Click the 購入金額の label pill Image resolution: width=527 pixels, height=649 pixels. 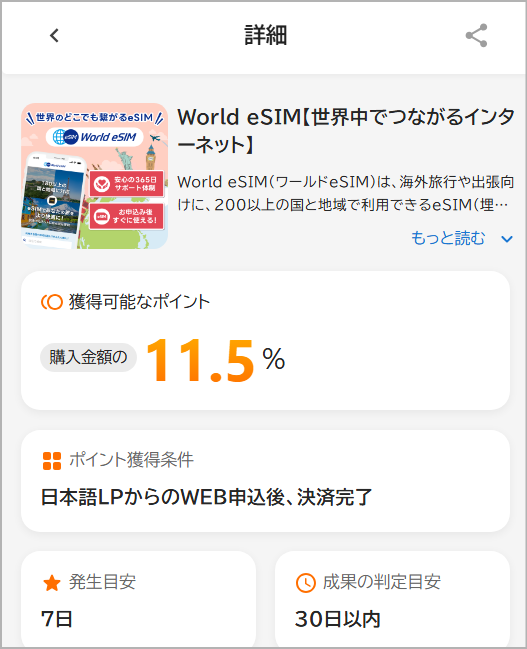[x=88, y=357]
